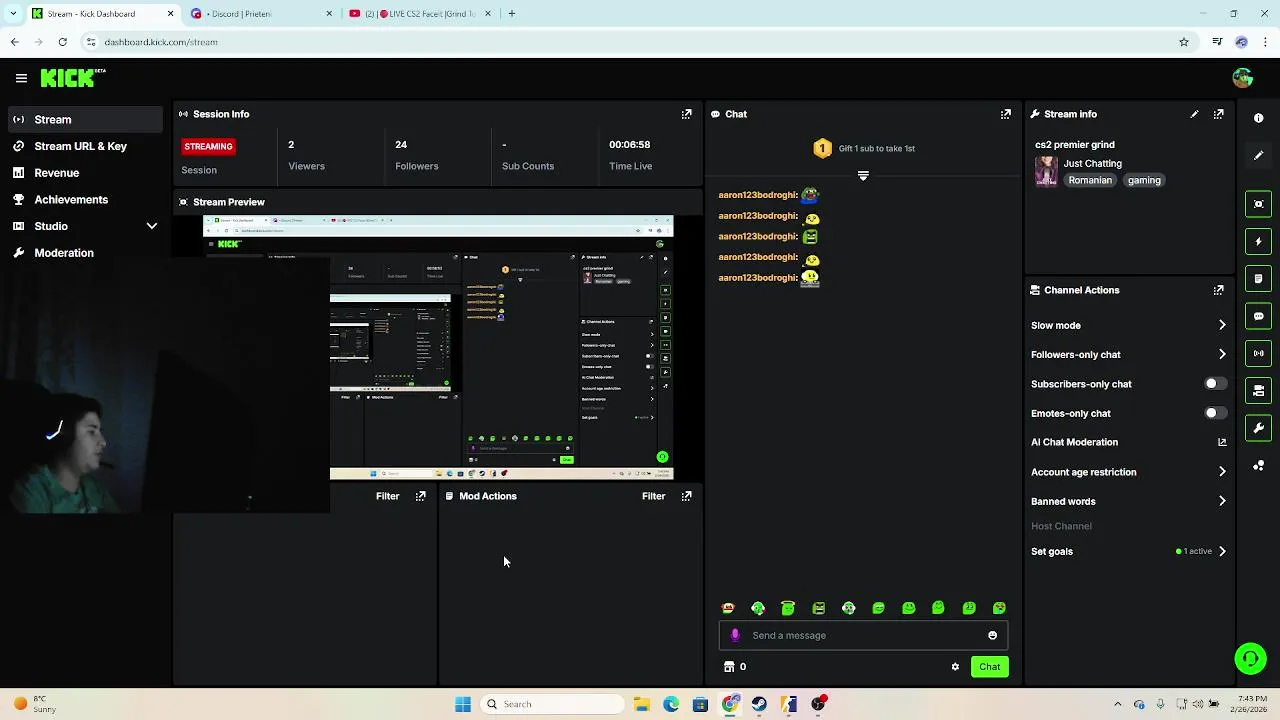Viewport: 1280px width, 720px height.
Task: Click Gift 1 sub to take 1st
Action: (x=876, y=148)
